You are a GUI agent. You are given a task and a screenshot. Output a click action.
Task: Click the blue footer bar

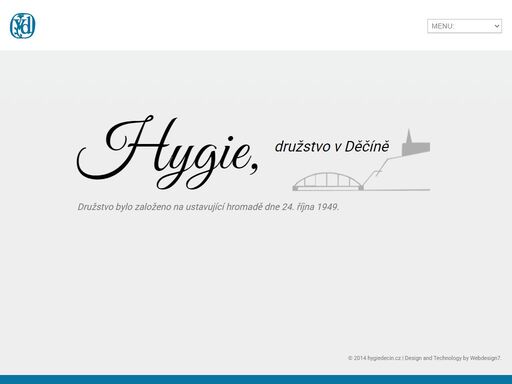point(256,379)
